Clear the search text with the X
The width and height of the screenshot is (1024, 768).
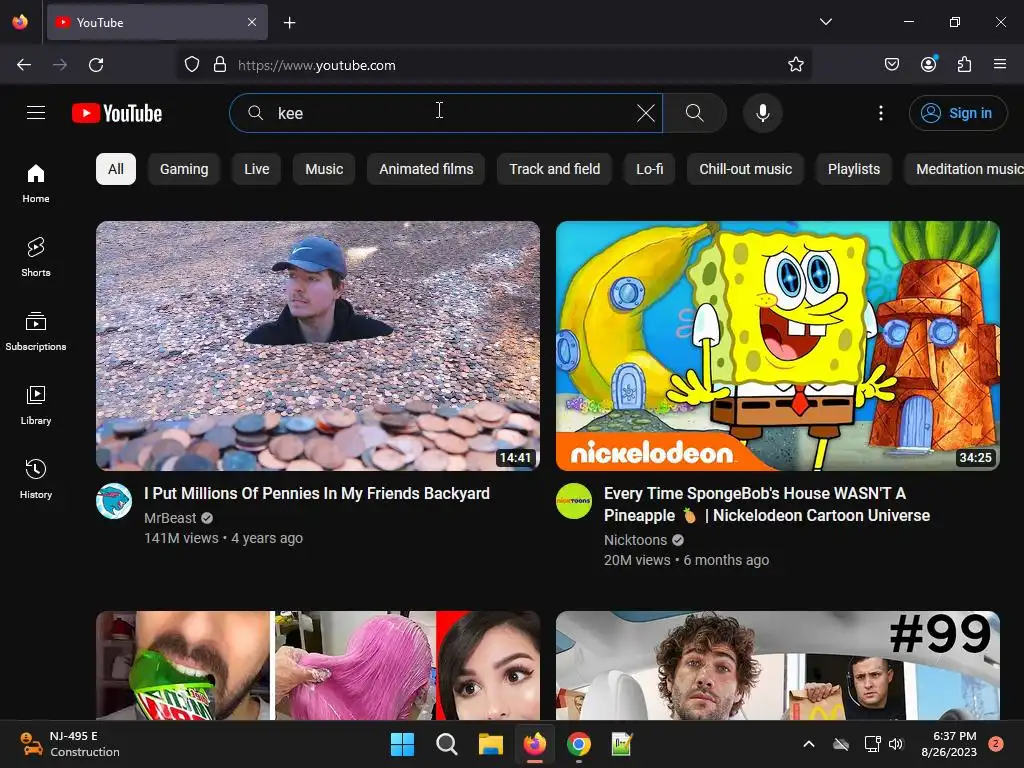click(x=645, y=113)
